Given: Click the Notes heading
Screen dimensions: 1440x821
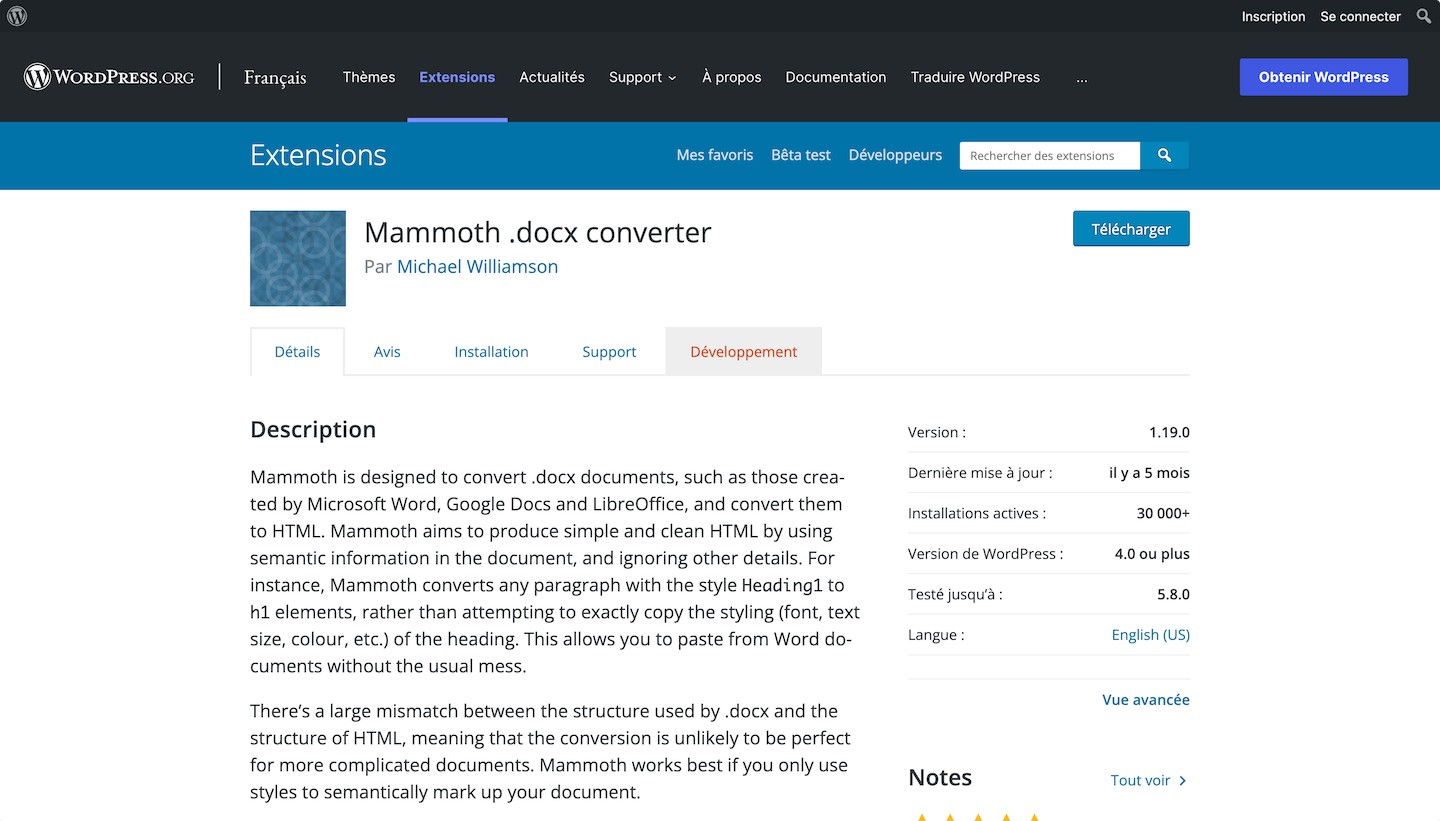Looking at the screenshot, I should click(940, 778).
